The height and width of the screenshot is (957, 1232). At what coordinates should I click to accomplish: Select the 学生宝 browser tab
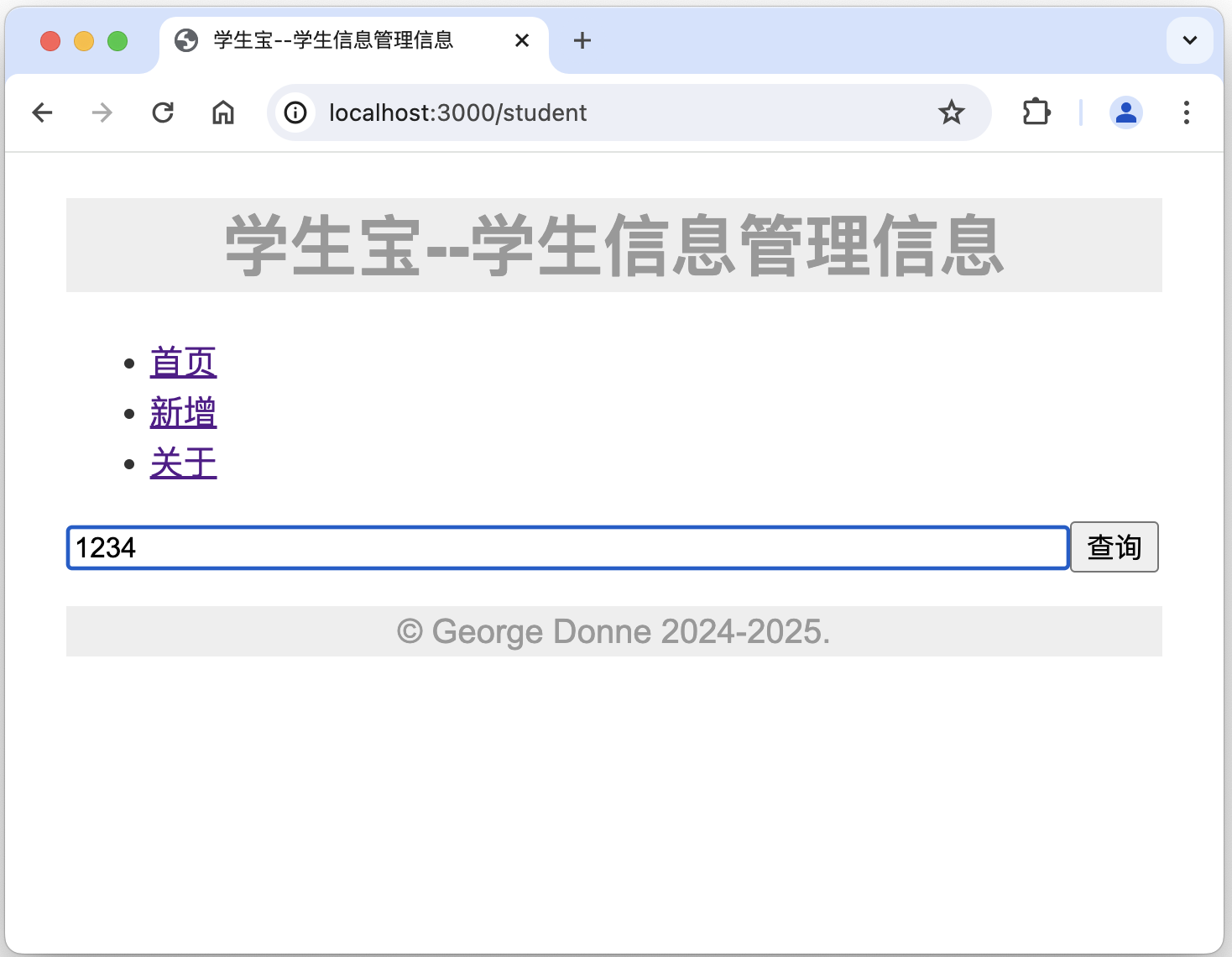click(x=334, y=40)
